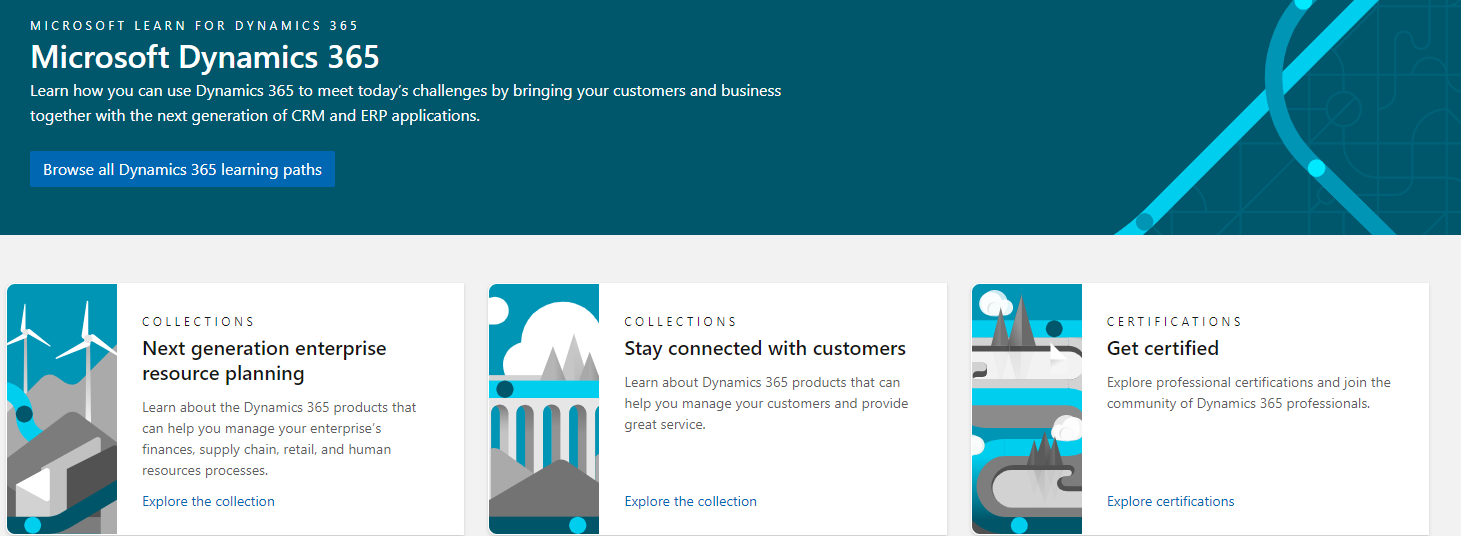Click the aqueduct bridge illustration thumbnail
This screenshot has width=1461, height=536.
[x=544, y=408]
